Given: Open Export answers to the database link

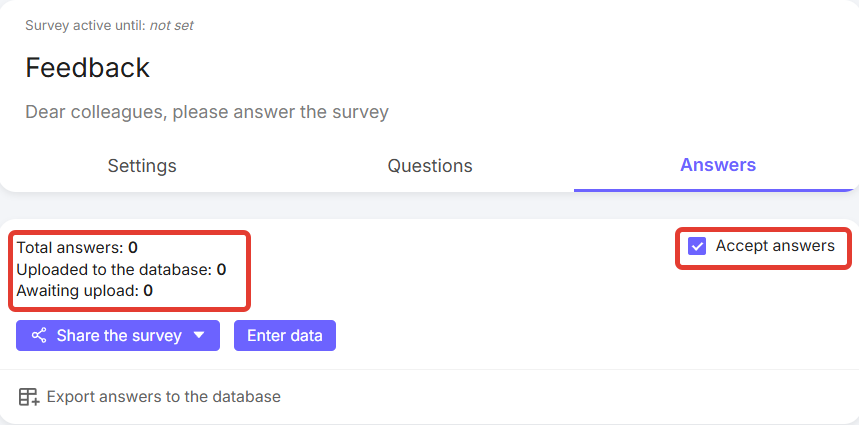Looking at the screenshot, I should pos(164,397).
